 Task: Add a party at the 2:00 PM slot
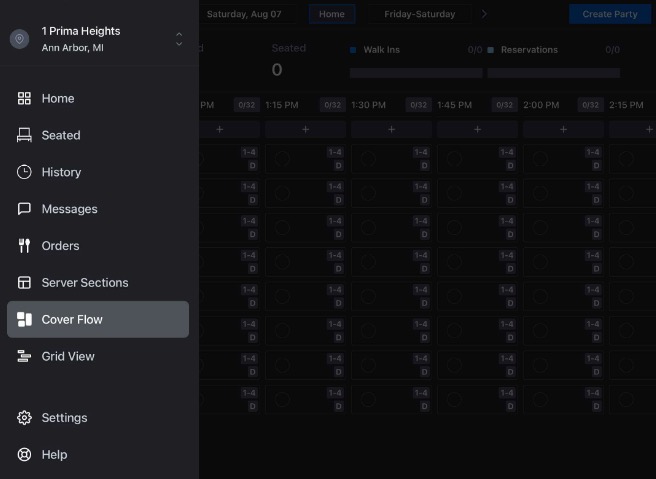pyautogui.click(x=564, y=130)
